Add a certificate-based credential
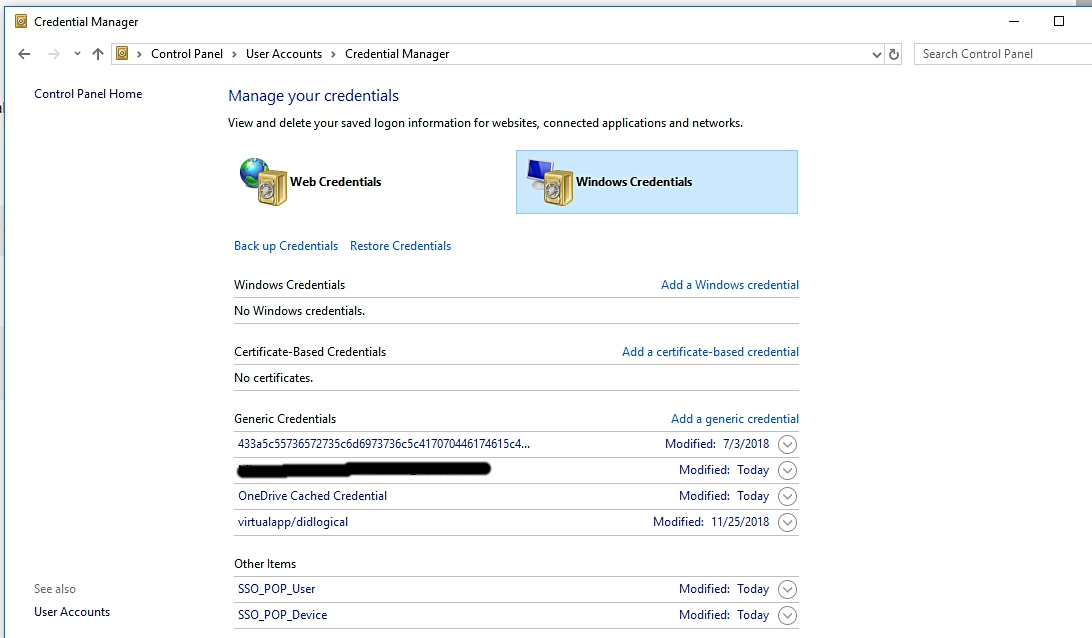This screenshot has height=638, width=1092. (x=710, y=352)
